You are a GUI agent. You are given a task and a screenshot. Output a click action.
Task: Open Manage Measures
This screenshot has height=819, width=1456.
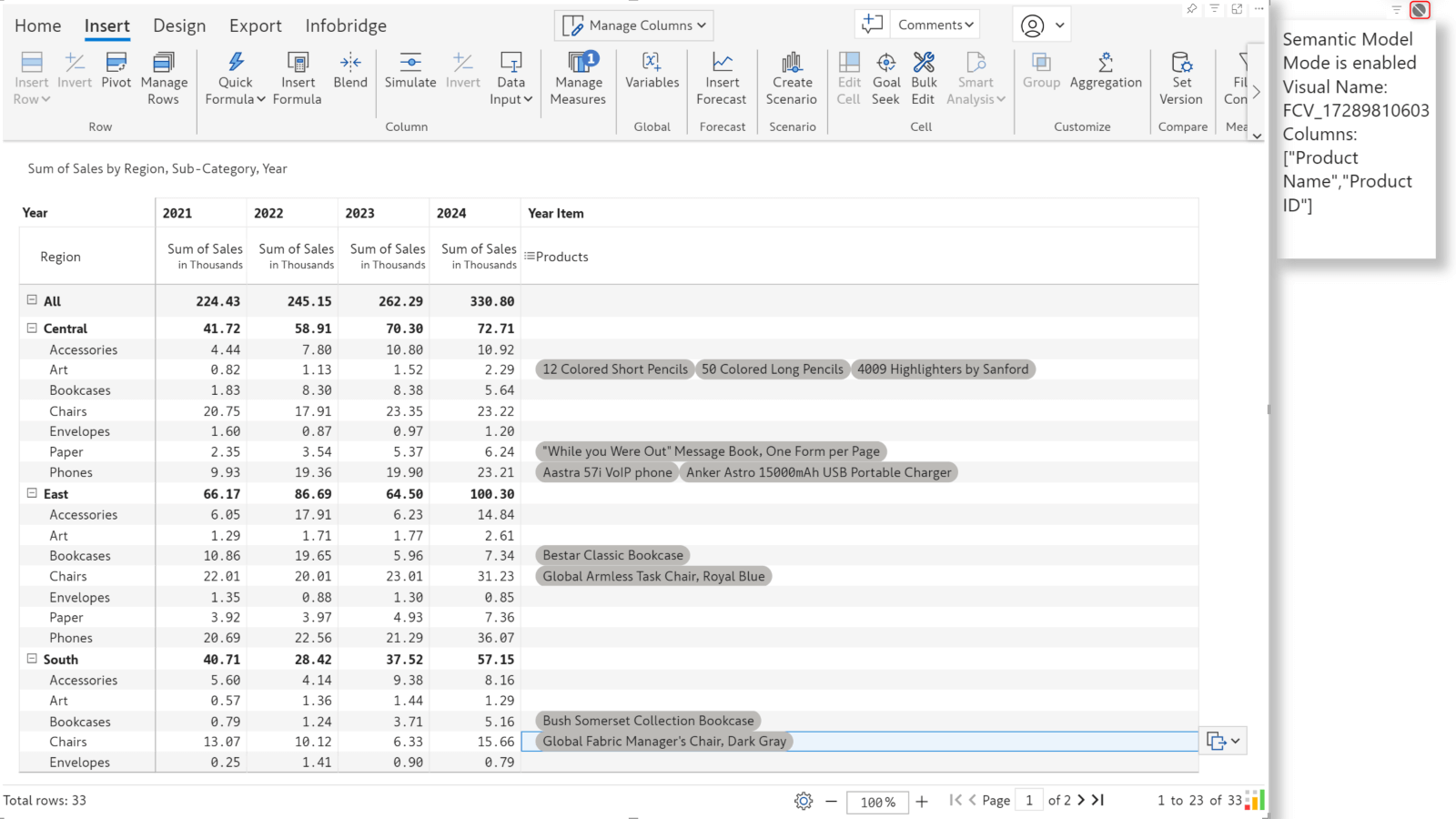(578, 79)
